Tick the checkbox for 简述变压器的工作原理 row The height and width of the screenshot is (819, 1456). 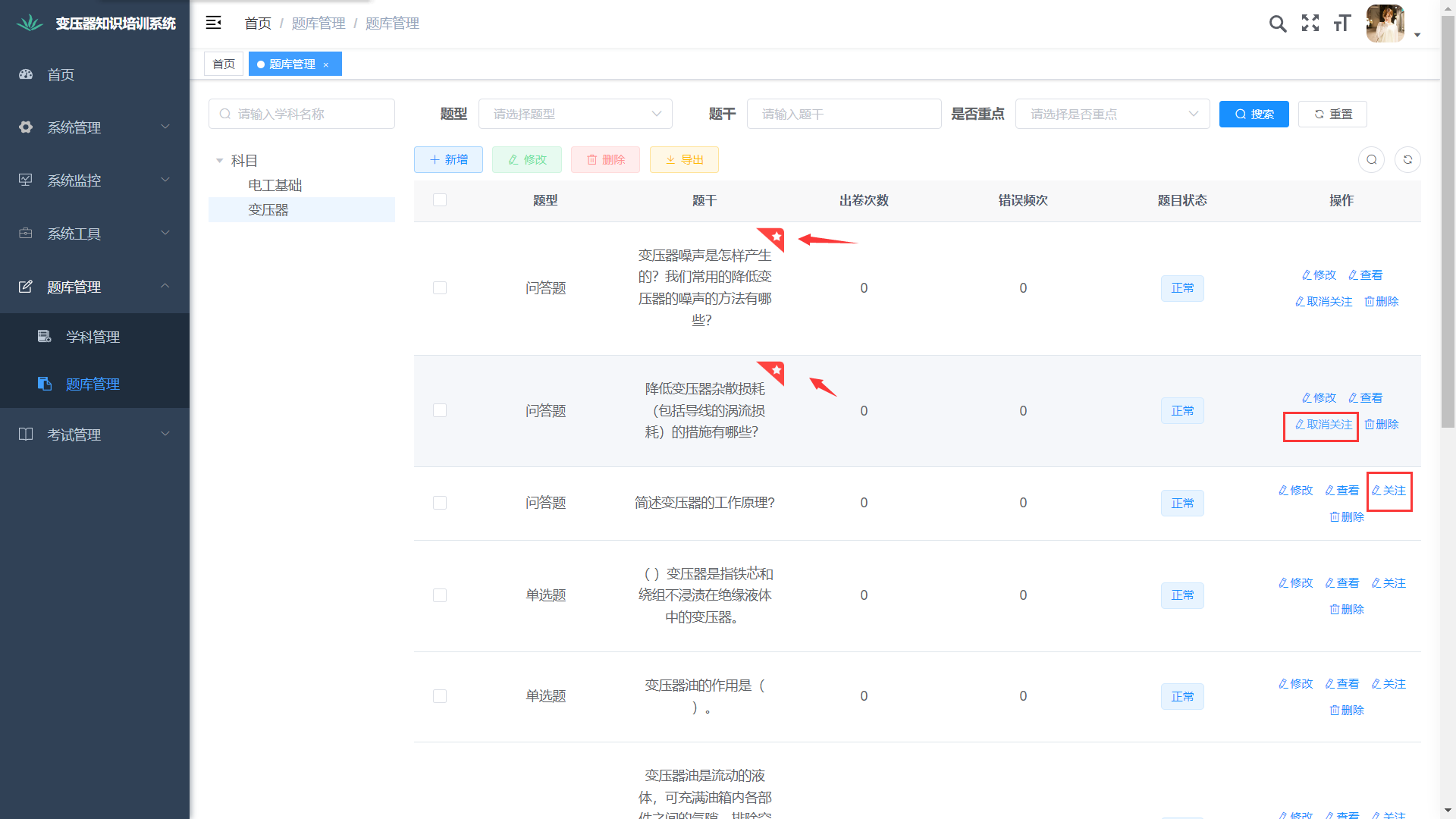coord(440,503)
